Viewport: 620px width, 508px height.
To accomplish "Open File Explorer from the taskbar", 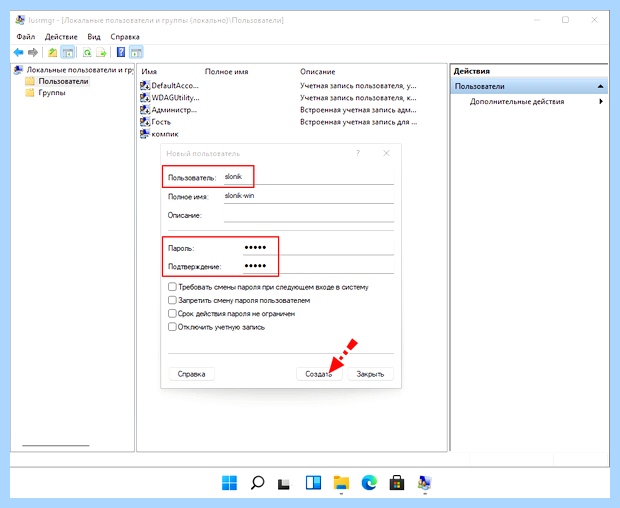I will tap(341, 483).
